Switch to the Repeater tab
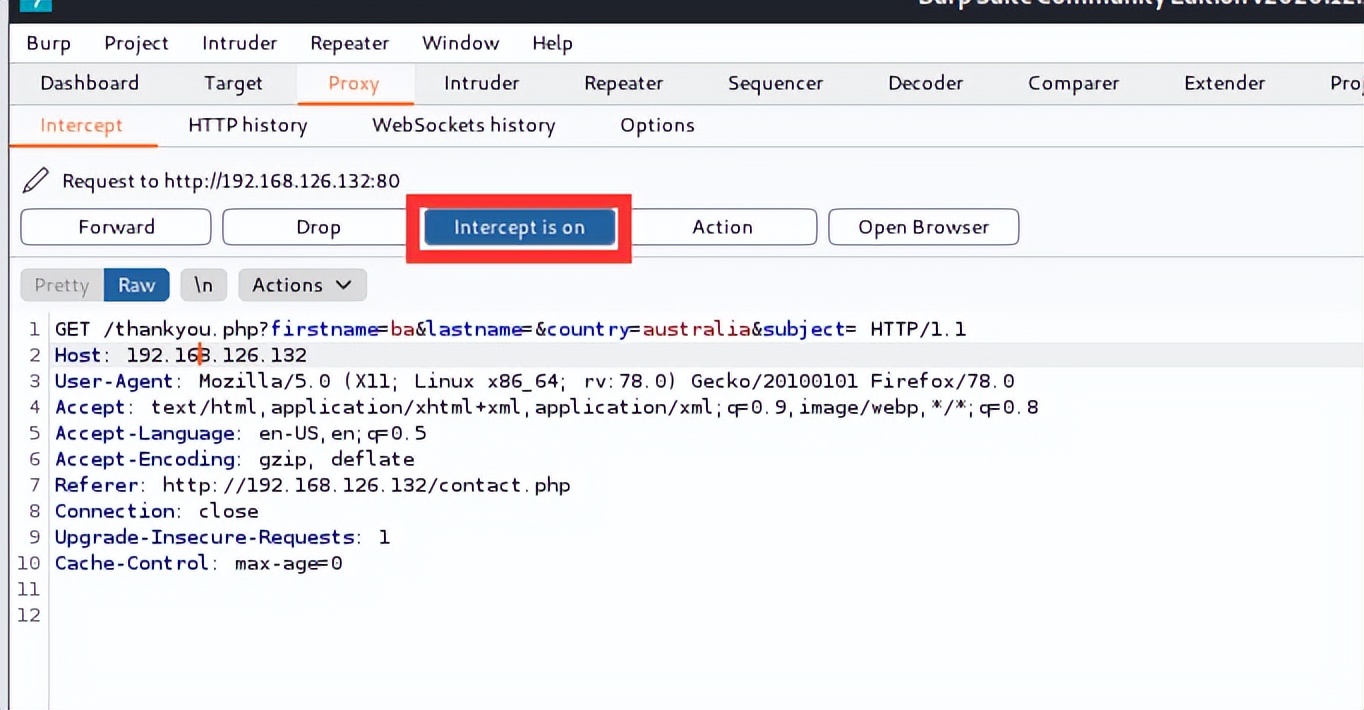 coord(623,83)
